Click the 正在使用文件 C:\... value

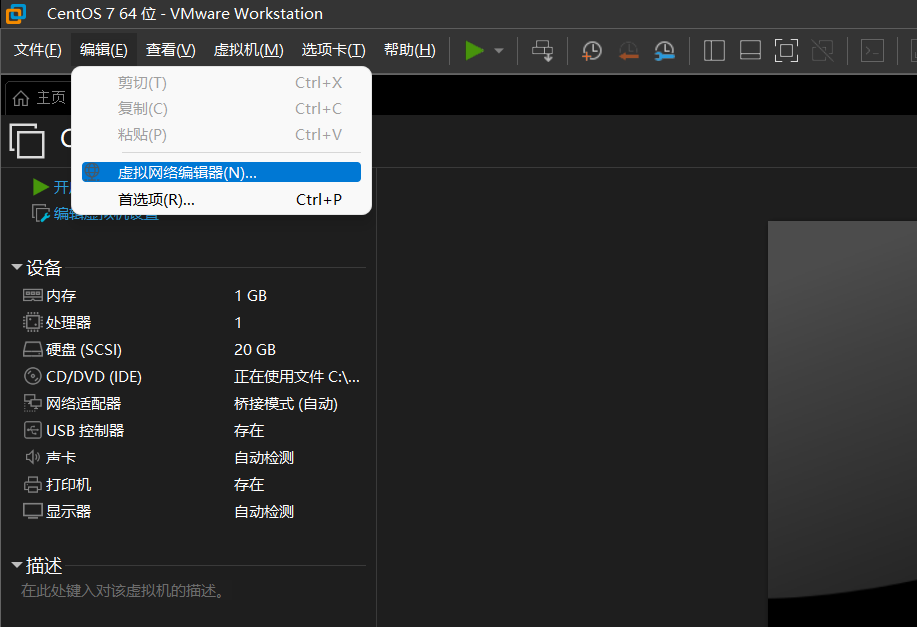[x=297, y=377]
